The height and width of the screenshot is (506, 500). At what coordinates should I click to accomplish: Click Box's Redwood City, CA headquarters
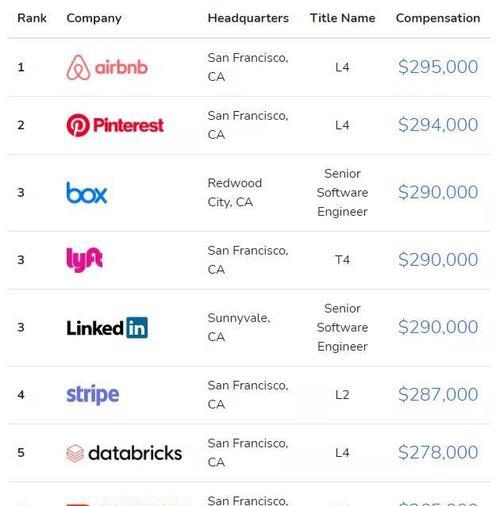pos(235,192)
